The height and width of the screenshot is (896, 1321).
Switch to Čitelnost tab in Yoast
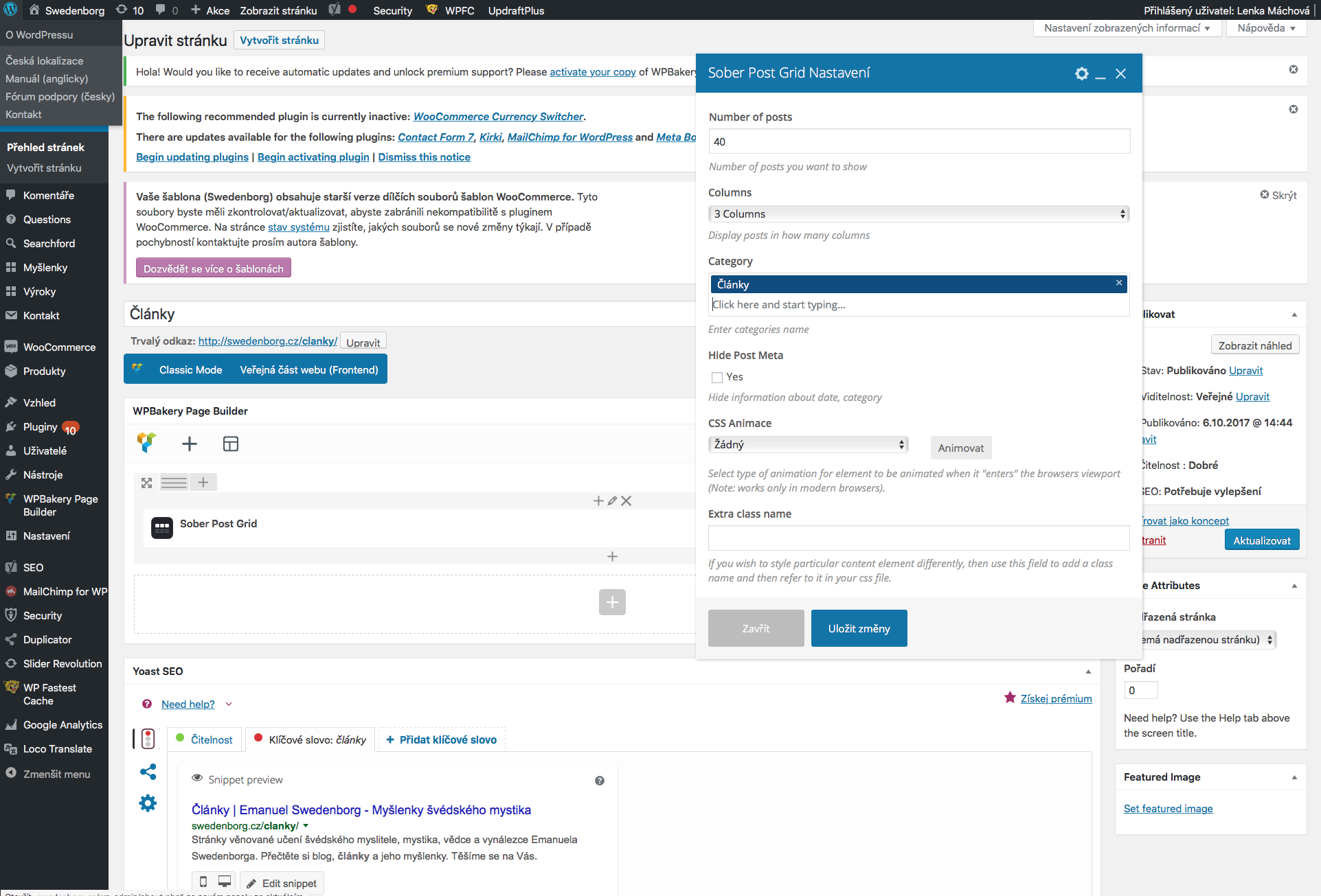(x=204, y=739)
